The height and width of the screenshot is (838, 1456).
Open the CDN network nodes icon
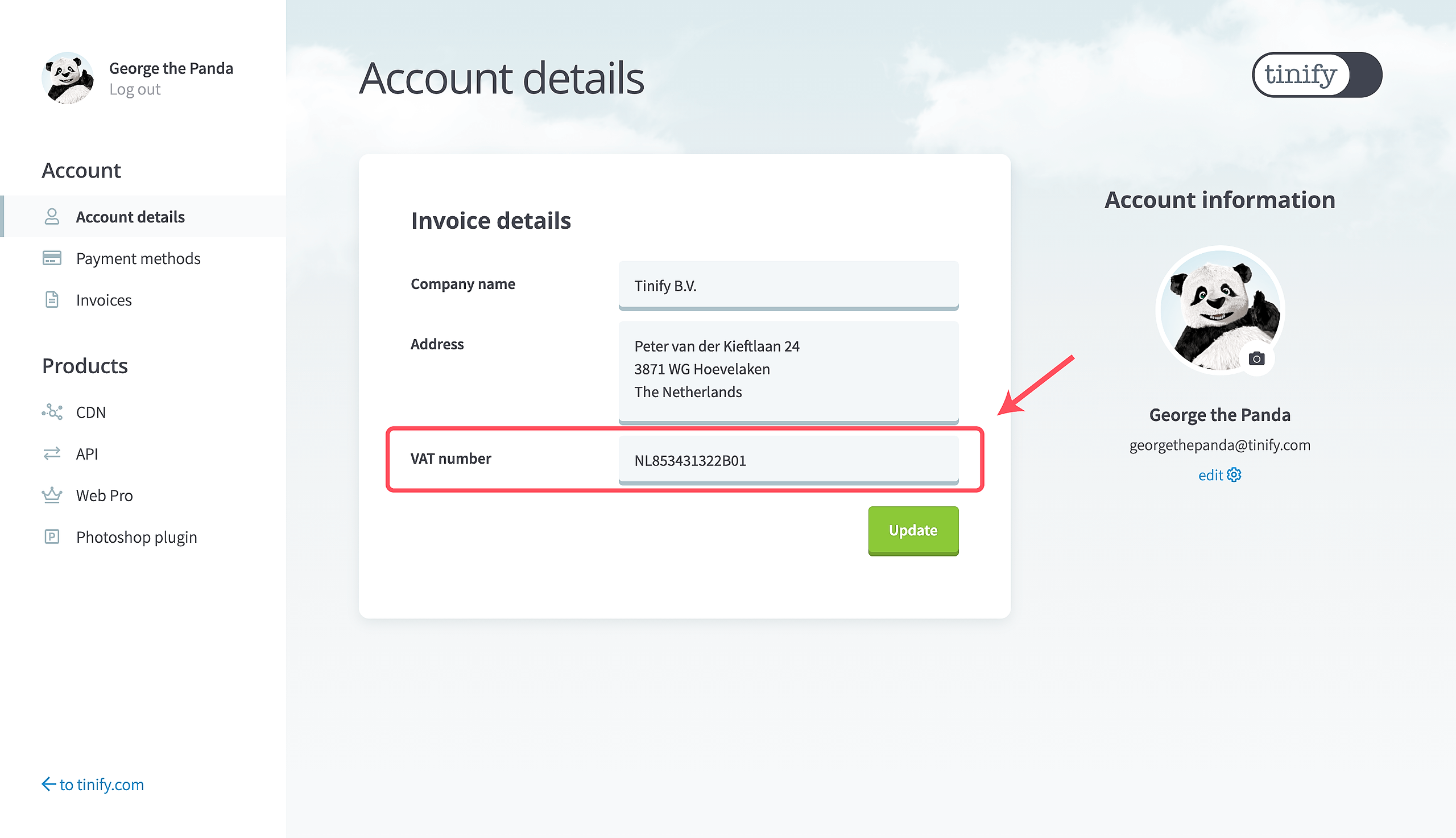pos(52,412)
